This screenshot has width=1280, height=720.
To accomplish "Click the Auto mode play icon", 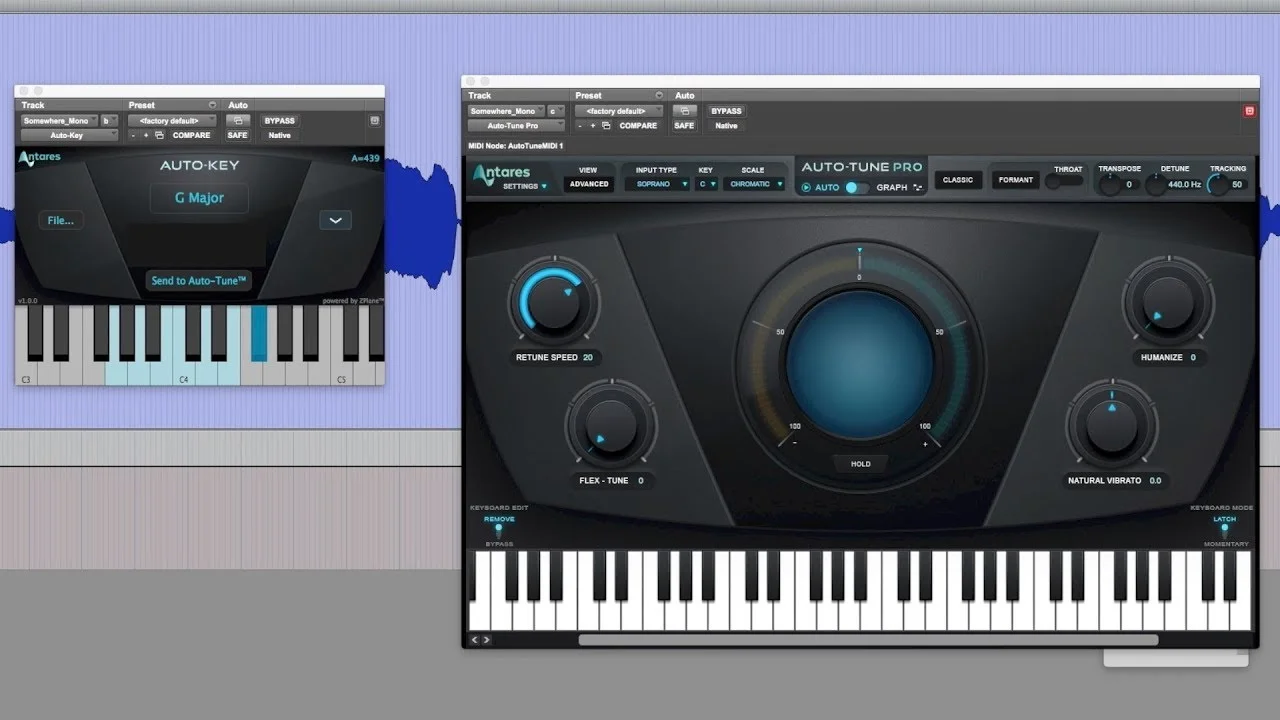I will 807,187.
